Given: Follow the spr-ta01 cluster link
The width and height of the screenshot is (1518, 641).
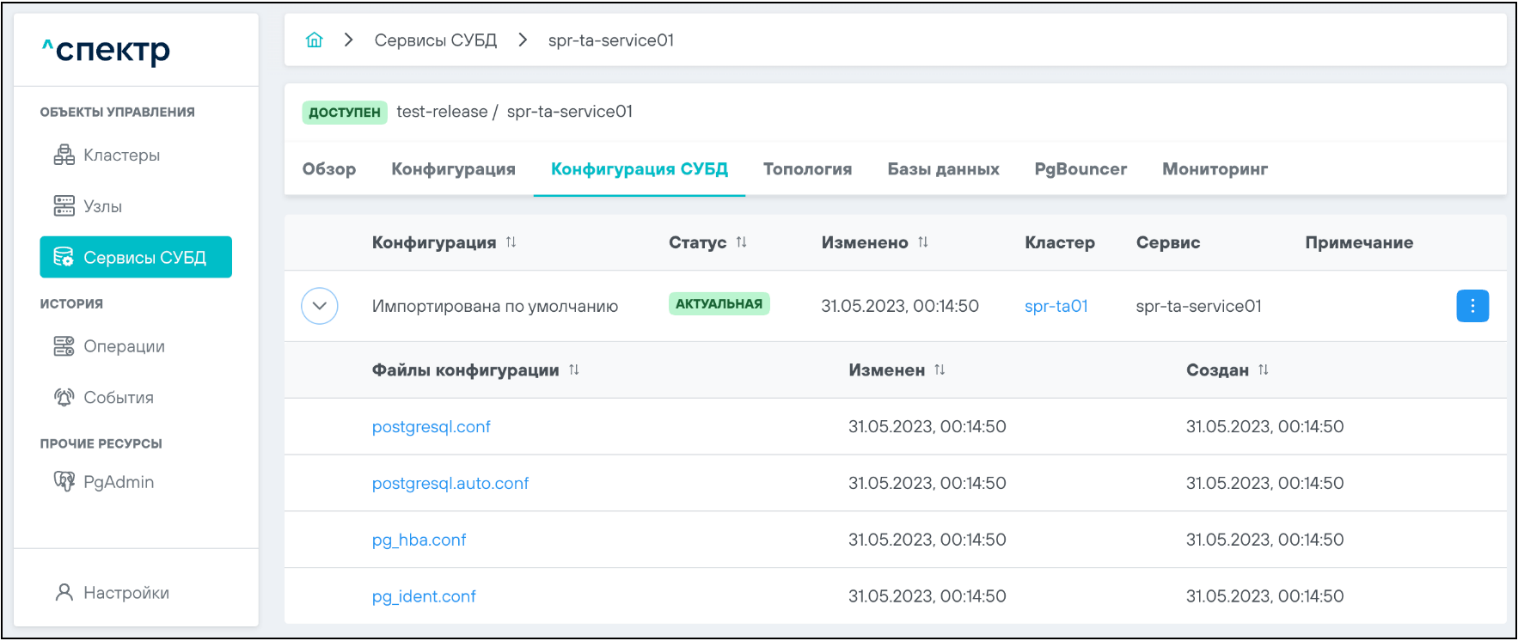Looking at the screenshot, I should (x=1055, y=307).
